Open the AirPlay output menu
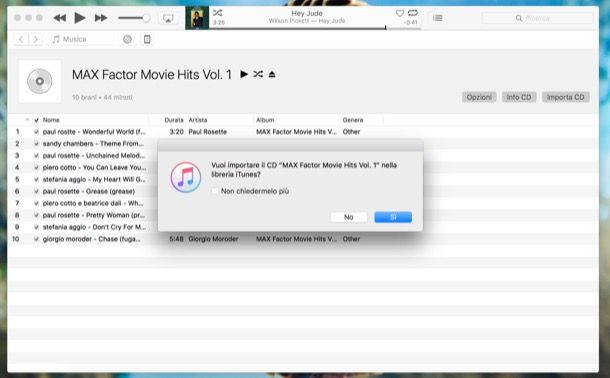 pos(168,18)
